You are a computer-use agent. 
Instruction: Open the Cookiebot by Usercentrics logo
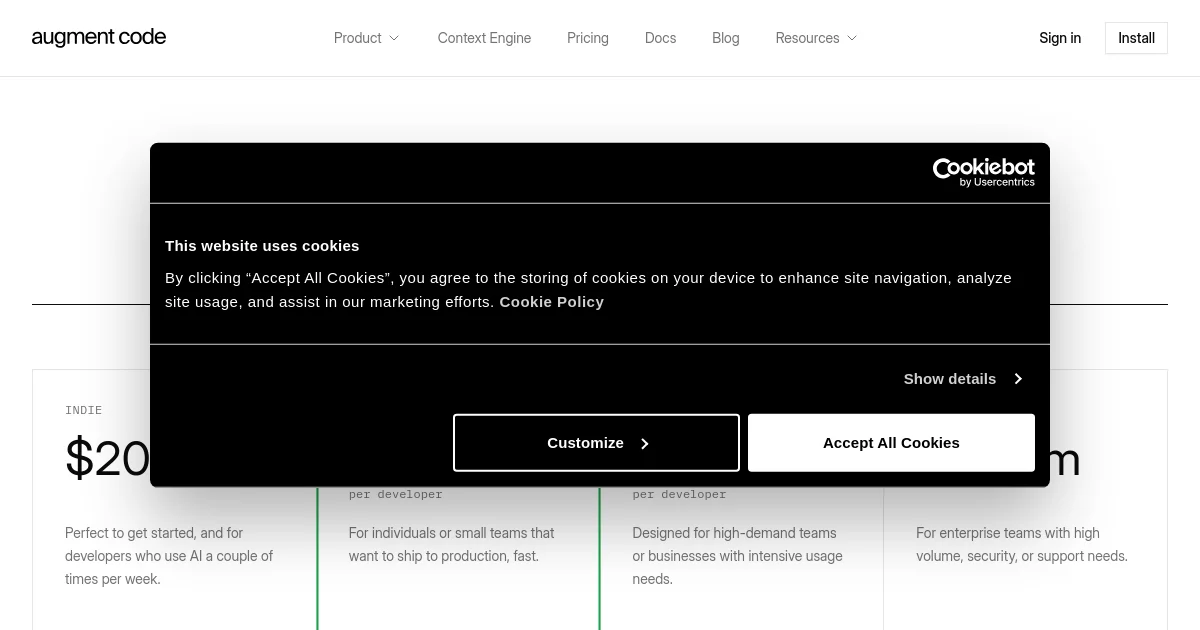coord(984,173)
